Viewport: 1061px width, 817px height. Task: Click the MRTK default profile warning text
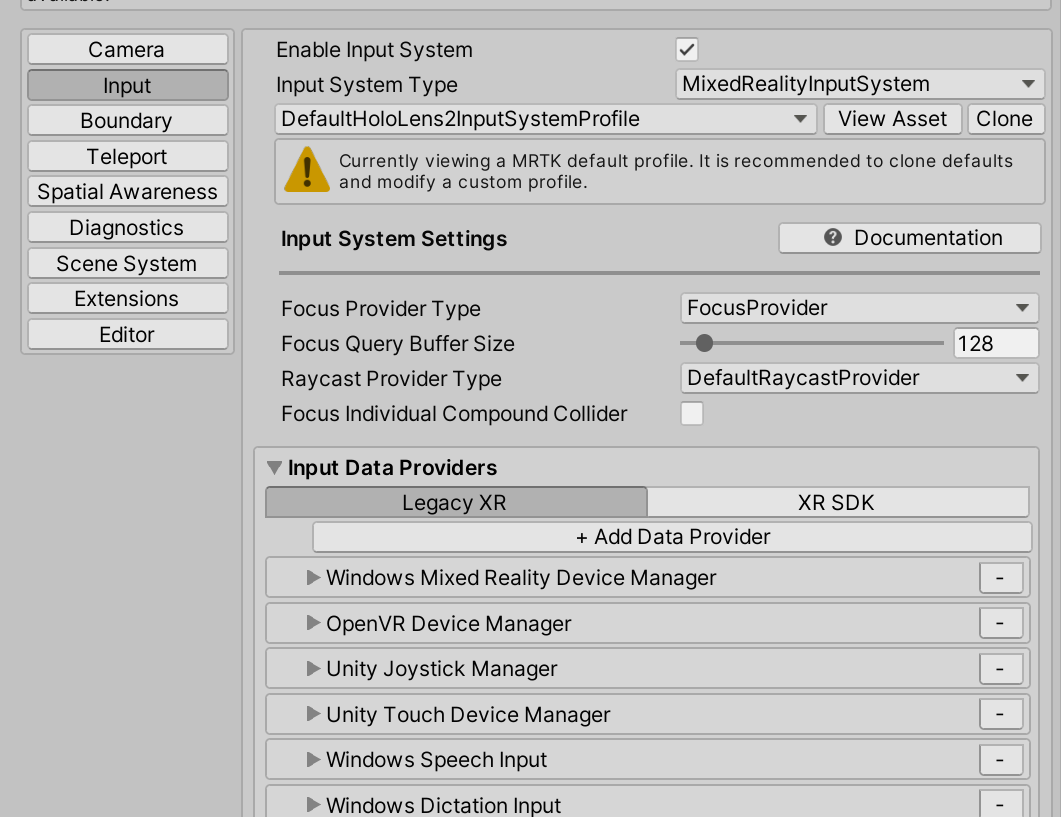675,171
